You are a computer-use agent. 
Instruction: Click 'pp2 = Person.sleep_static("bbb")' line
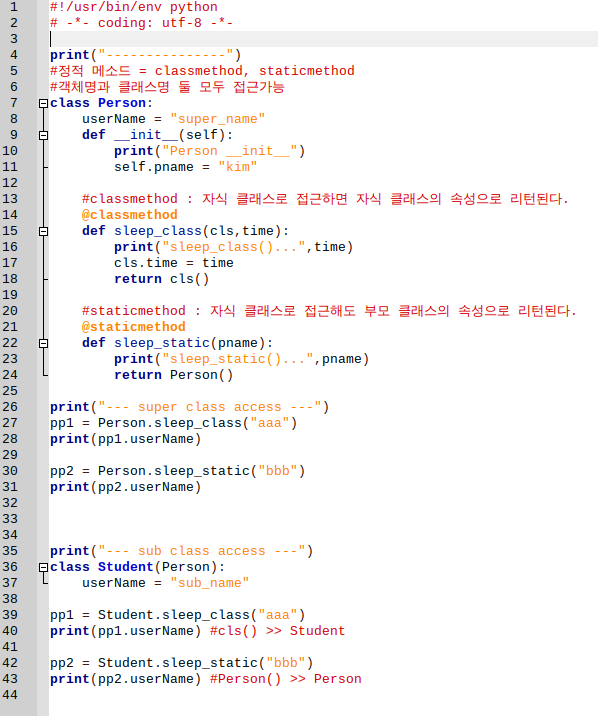point(178,471)
